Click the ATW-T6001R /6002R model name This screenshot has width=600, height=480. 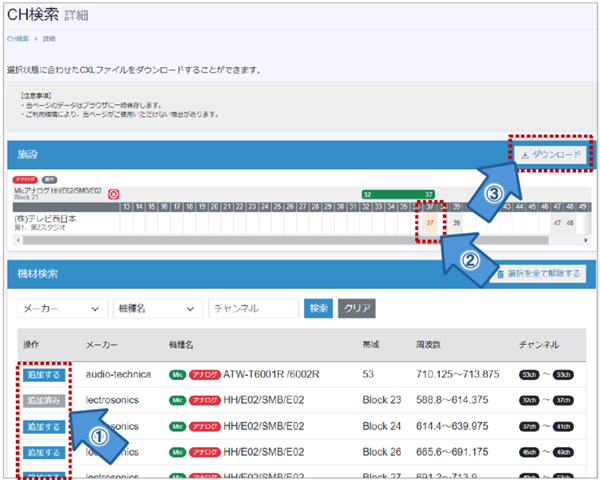[x=271, y=374]
